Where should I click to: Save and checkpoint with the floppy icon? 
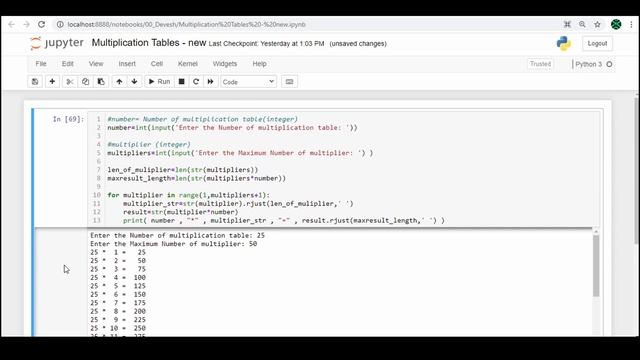pyautogui.click(x=35, y=82)
